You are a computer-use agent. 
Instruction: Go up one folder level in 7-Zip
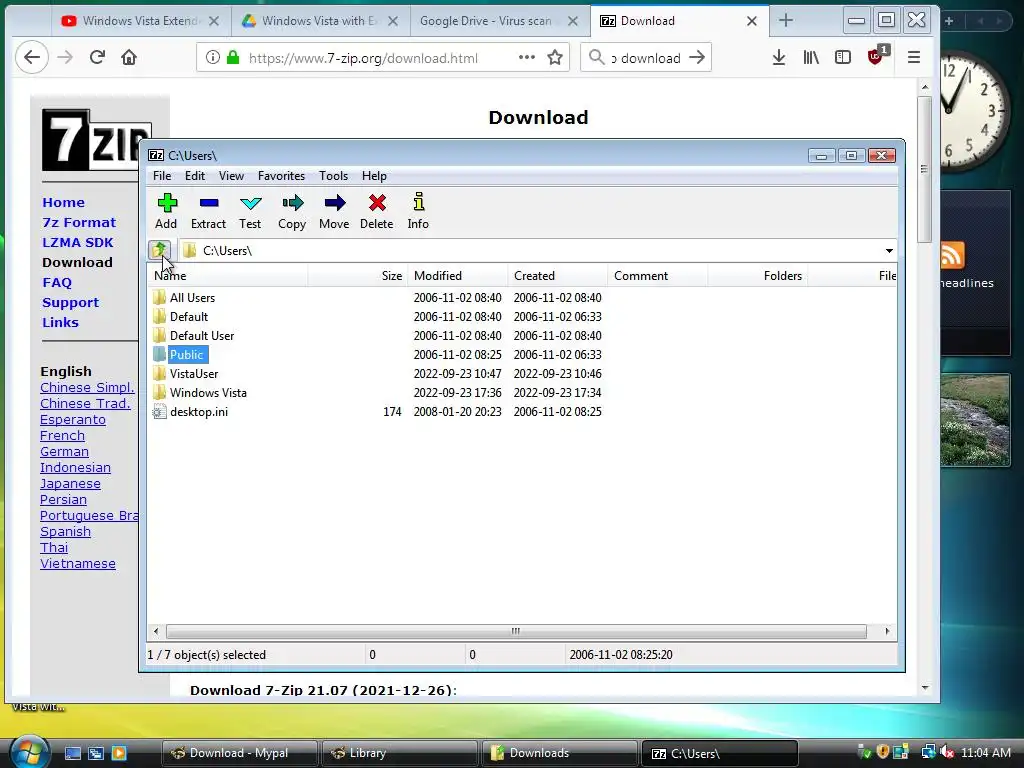pyautogui.click(x=159, y=250)
